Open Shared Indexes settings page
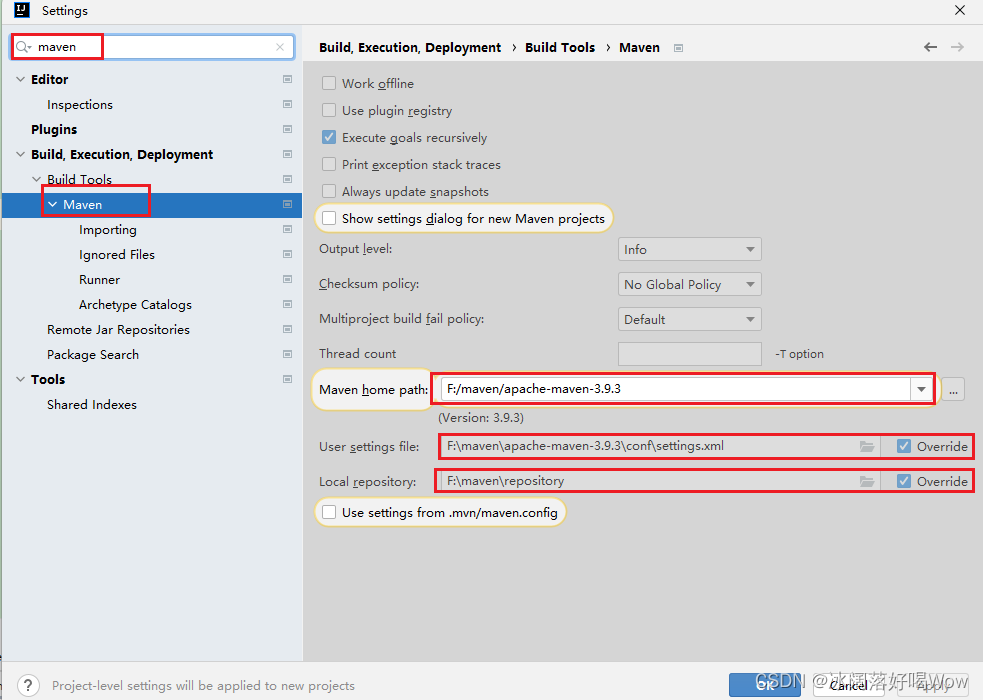 92,405
